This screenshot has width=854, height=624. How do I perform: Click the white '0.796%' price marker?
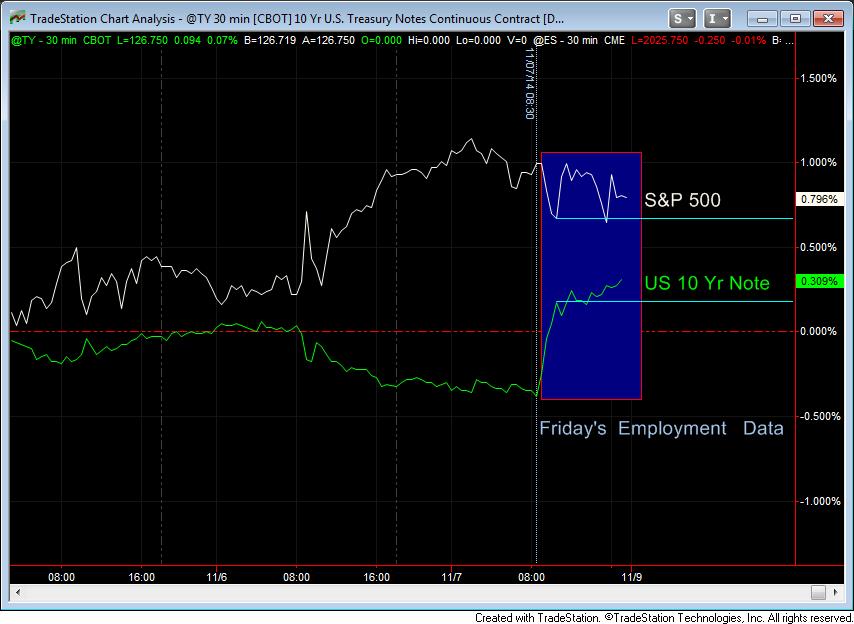point(819,199)
